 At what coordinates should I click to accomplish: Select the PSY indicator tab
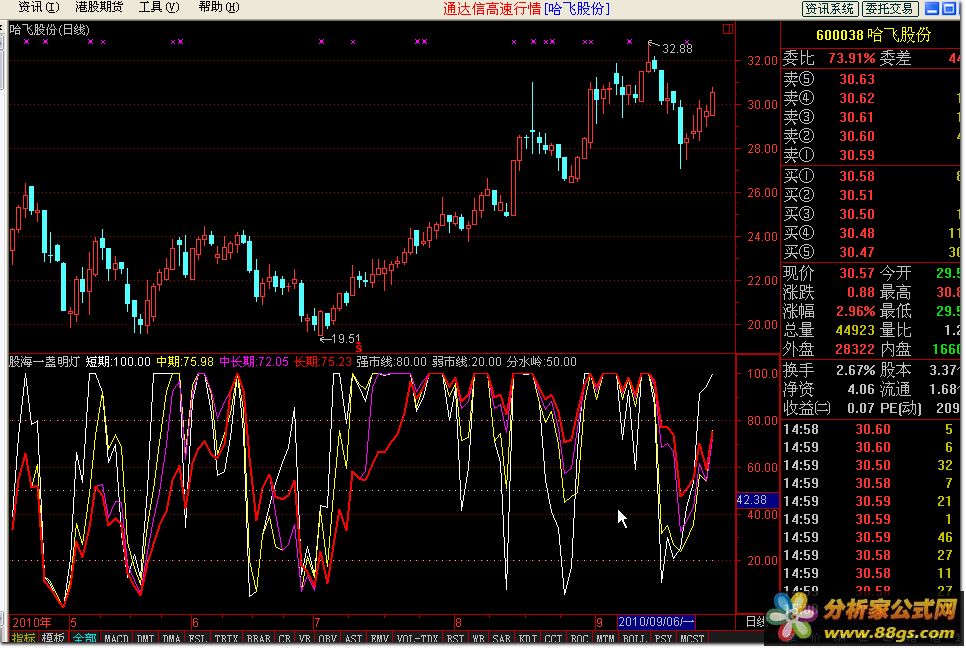[664, 639]
